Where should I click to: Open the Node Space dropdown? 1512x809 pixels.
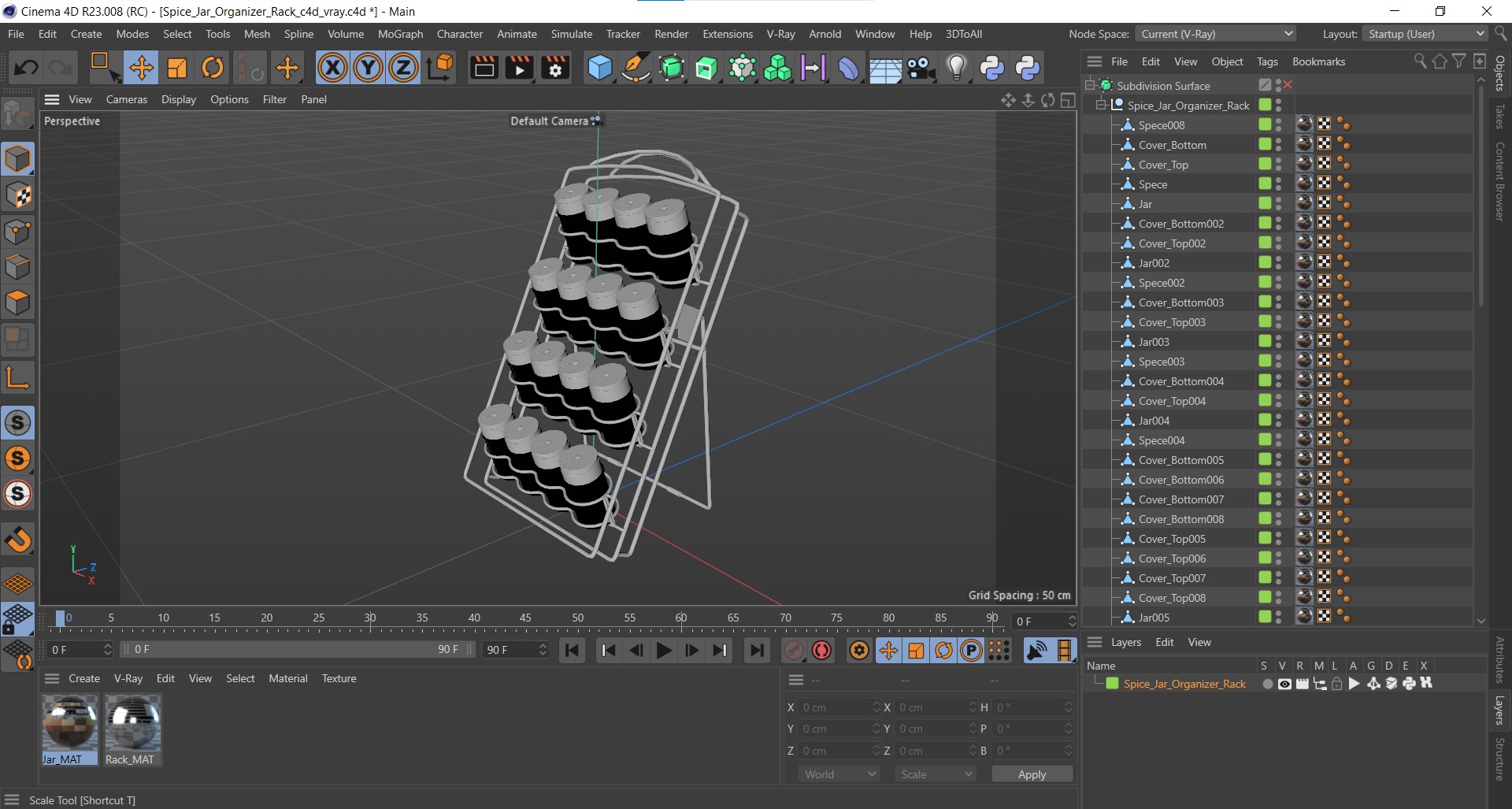1215,34
